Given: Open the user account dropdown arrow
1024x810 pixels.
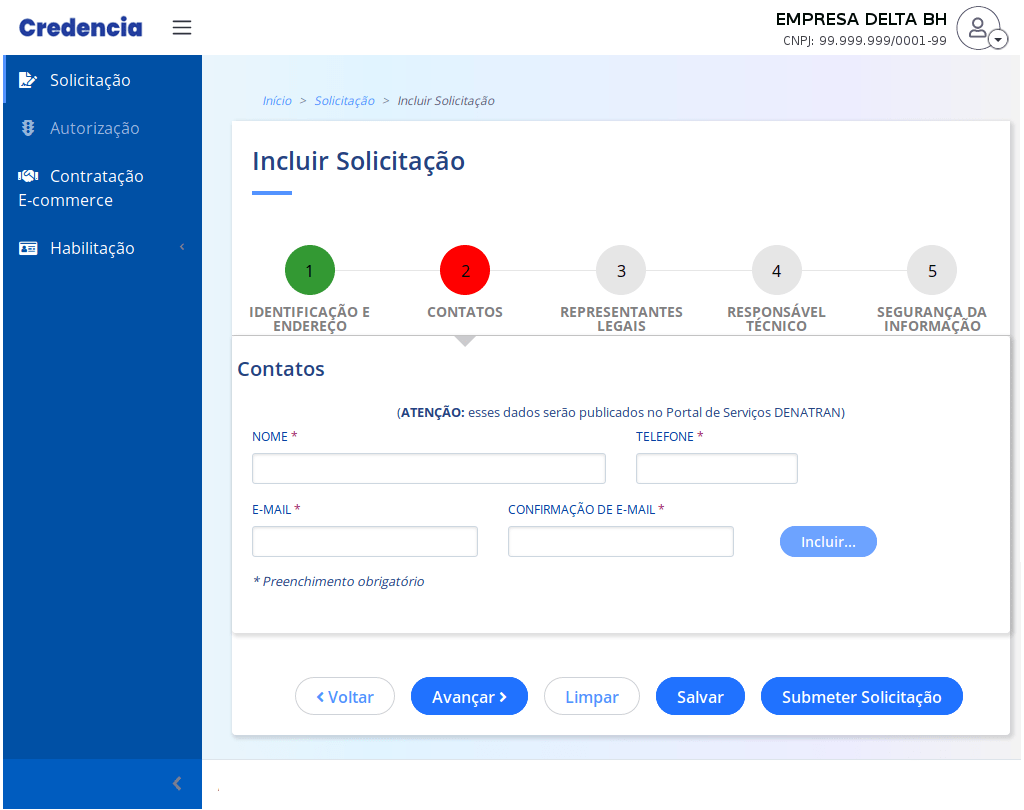Looking at the screenshot, I should pyautogui.click(x=999, y=40).
